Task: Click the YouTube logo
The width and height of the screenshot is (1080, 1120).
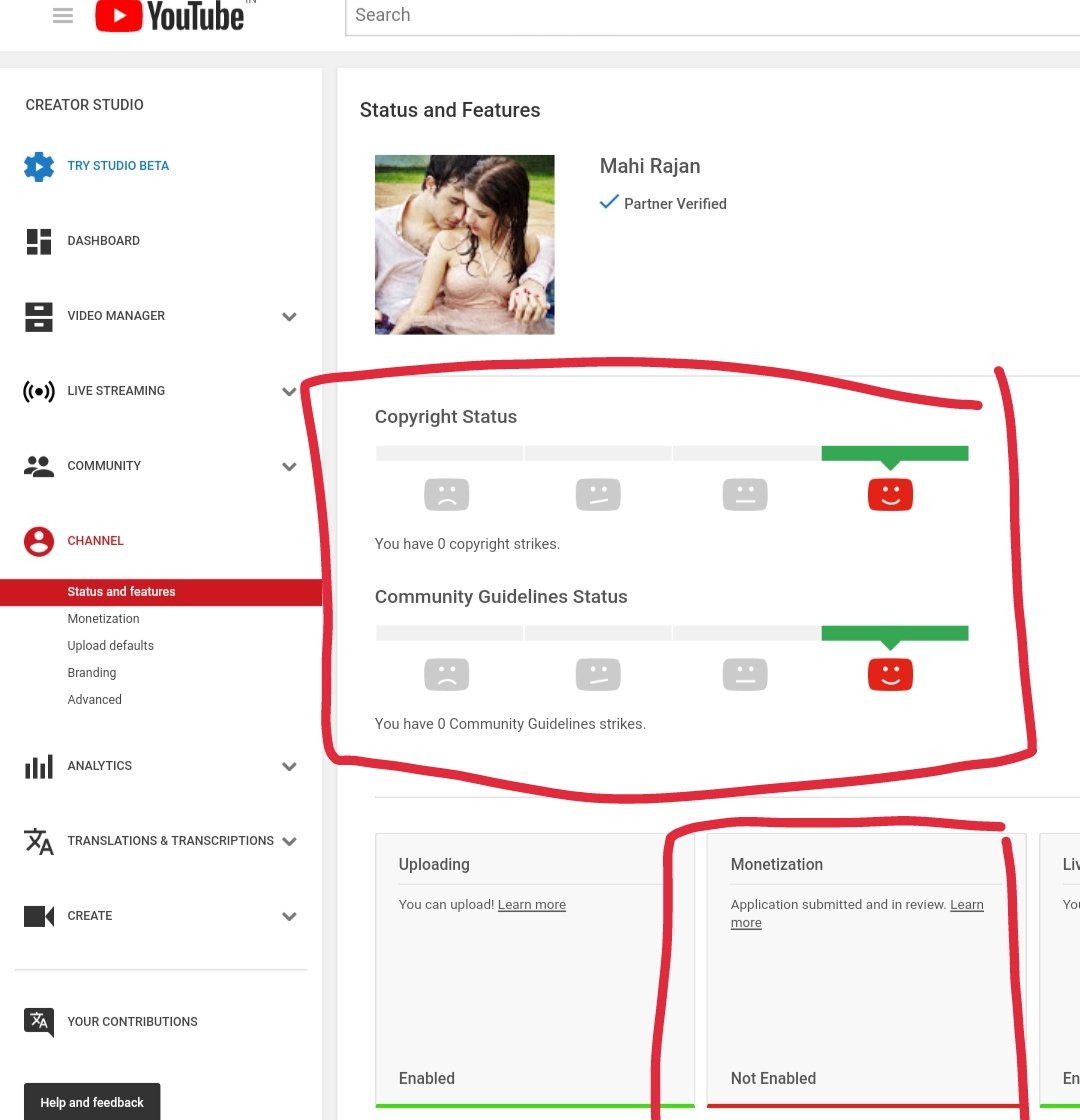Action: (169, 16)
